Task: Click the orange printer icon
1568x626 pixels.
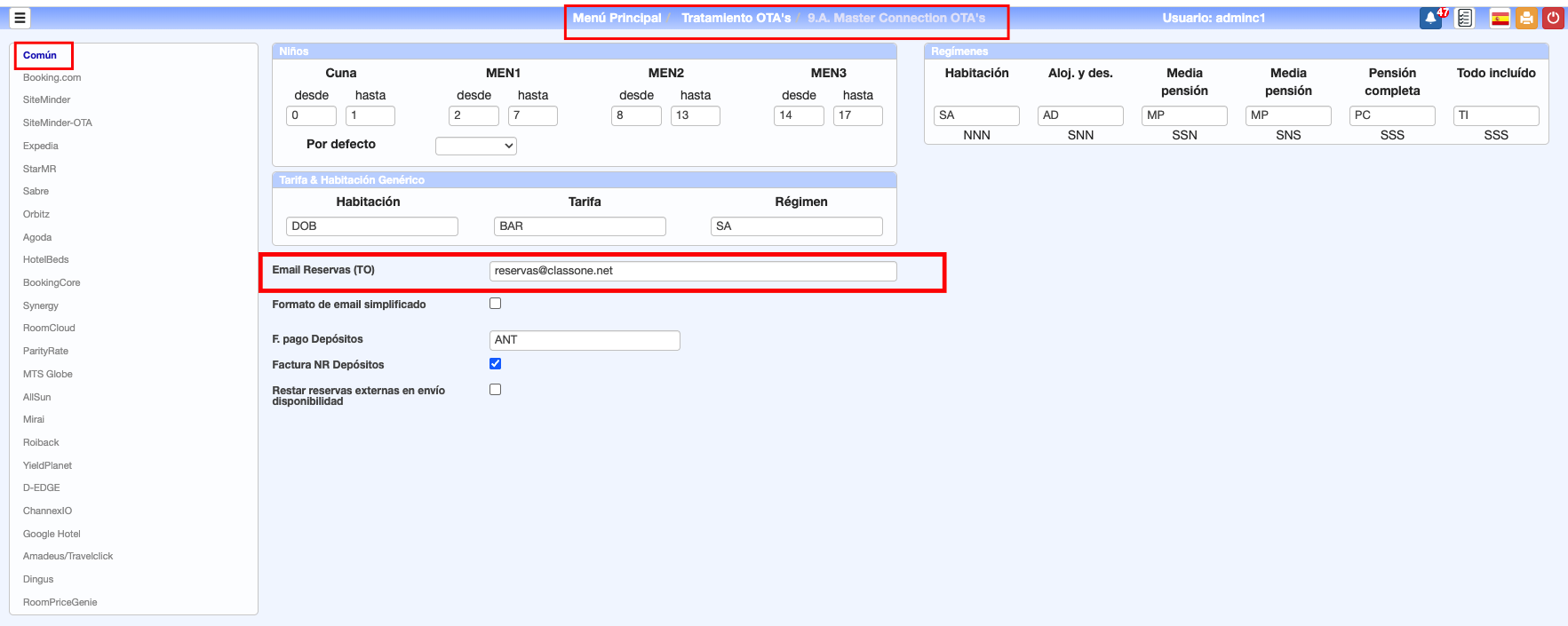Action: [x=1526, y=19]
